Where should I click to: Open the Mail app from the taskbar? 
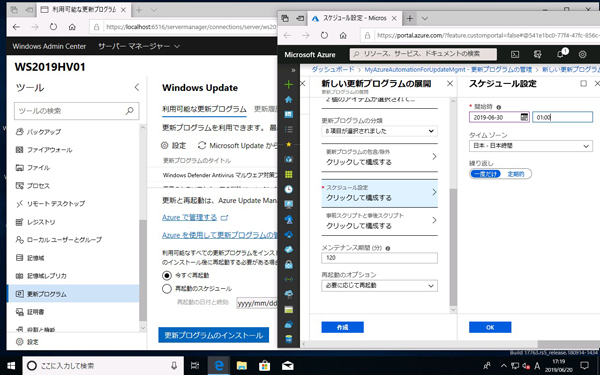(x=287, y=366)
